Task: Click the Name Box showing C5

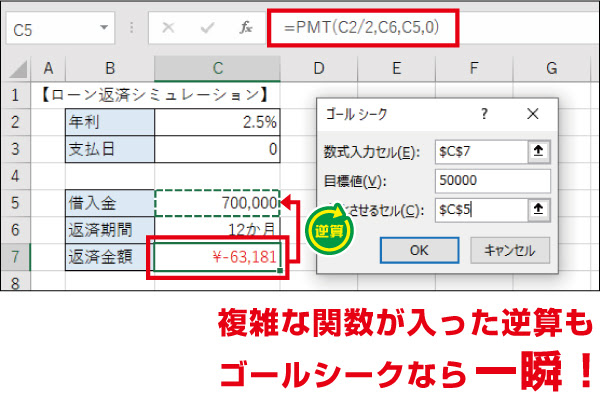Action: pos(60,28)
